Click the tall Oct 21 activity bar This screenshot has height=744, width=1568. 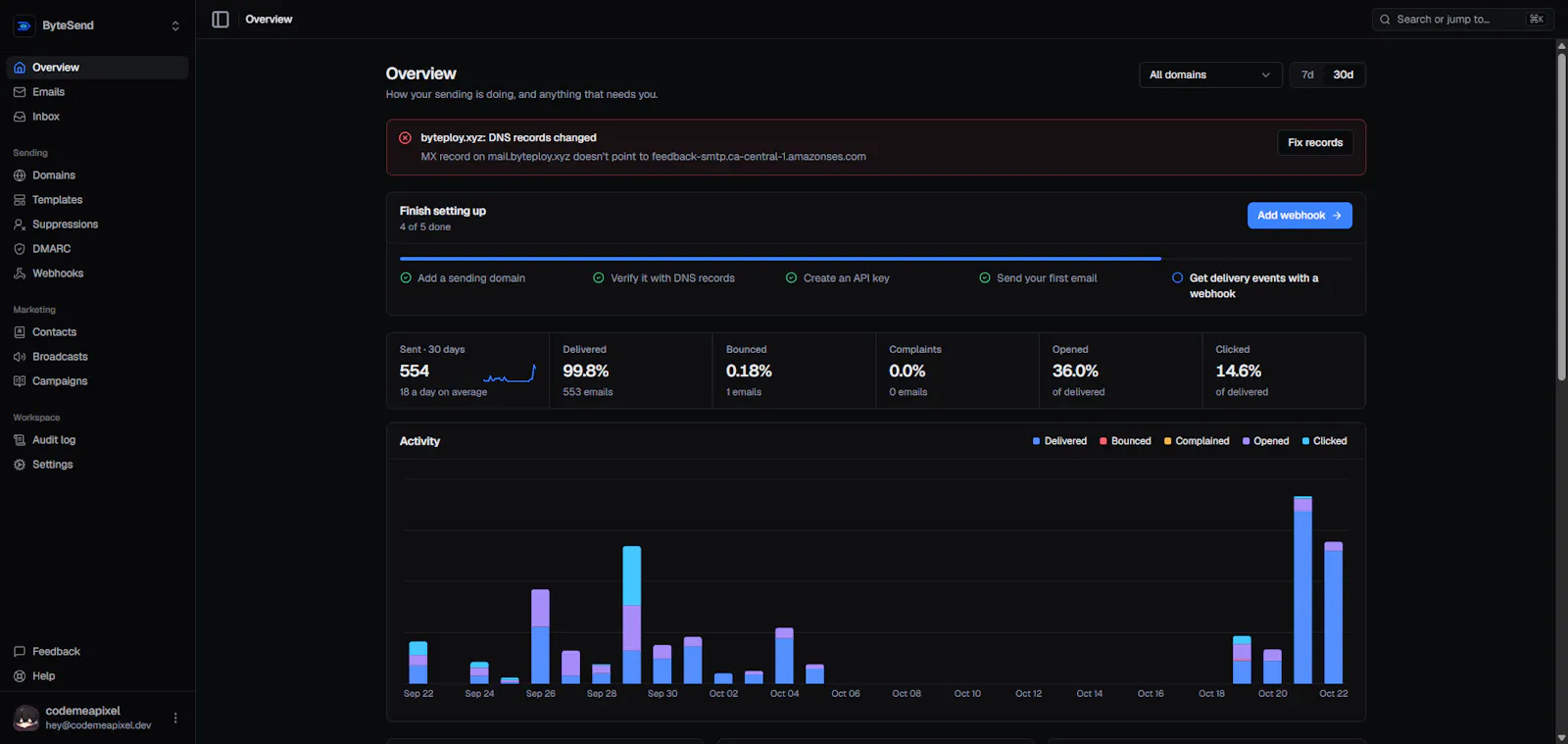1302,590
